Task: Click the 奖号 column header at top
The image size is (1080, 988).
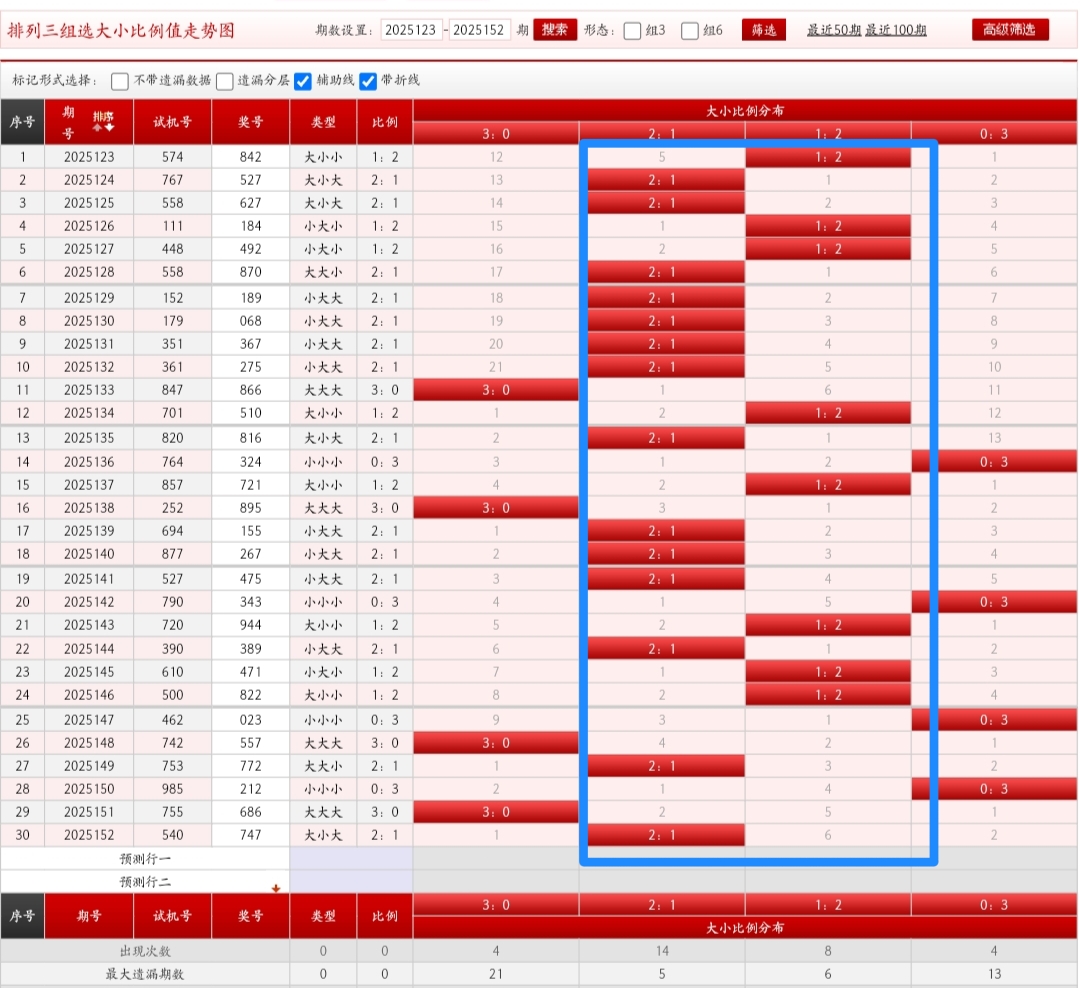Action: click(251, 122)
